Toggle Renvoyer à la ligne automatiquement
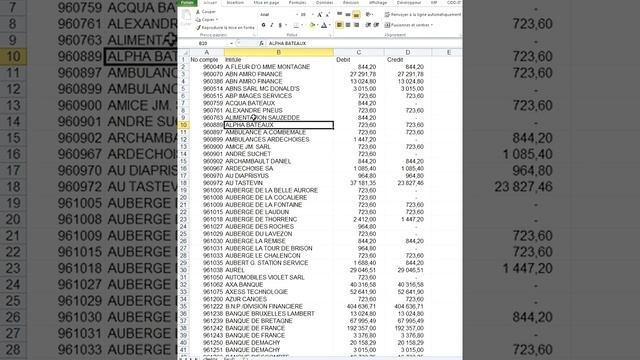The height and width of the screenshot is (360, 640). (x=423, y=15)
